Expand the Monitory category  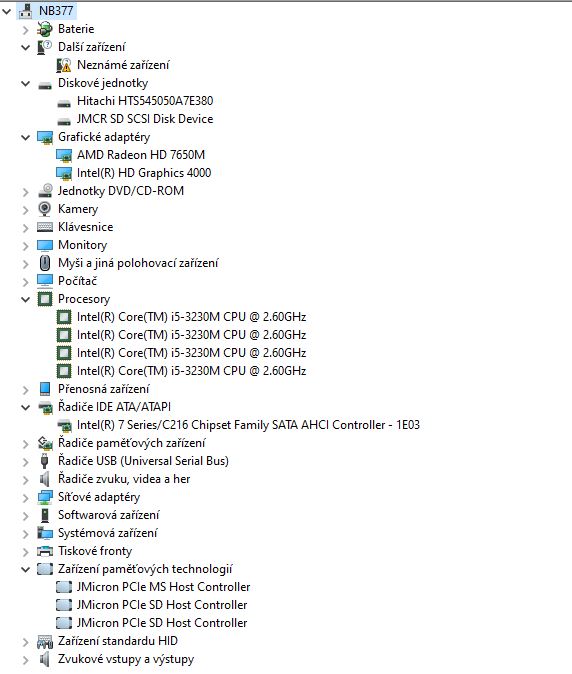26,246
